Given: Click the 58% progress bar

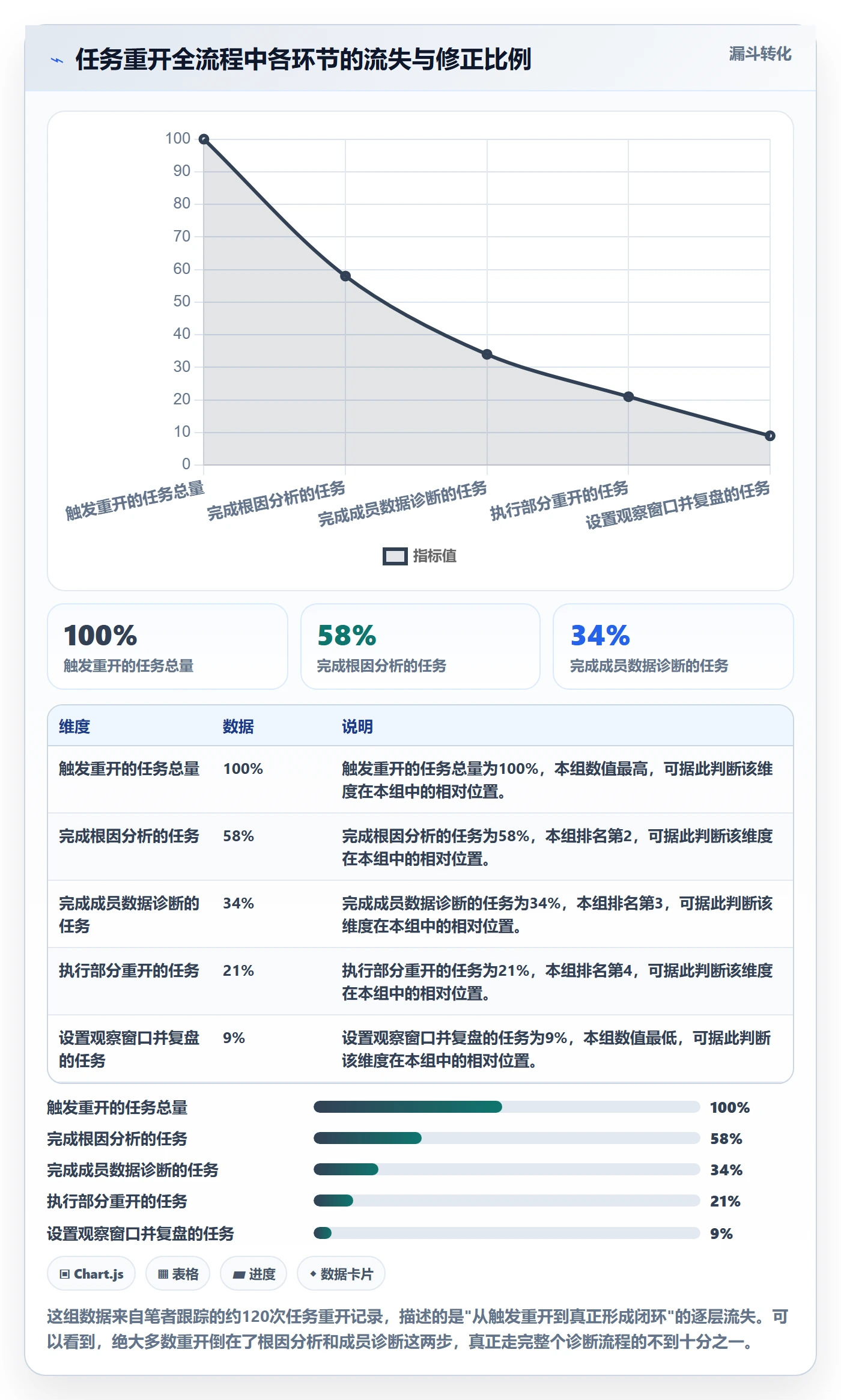Looking at the screenshot, I should point(507,1138).
